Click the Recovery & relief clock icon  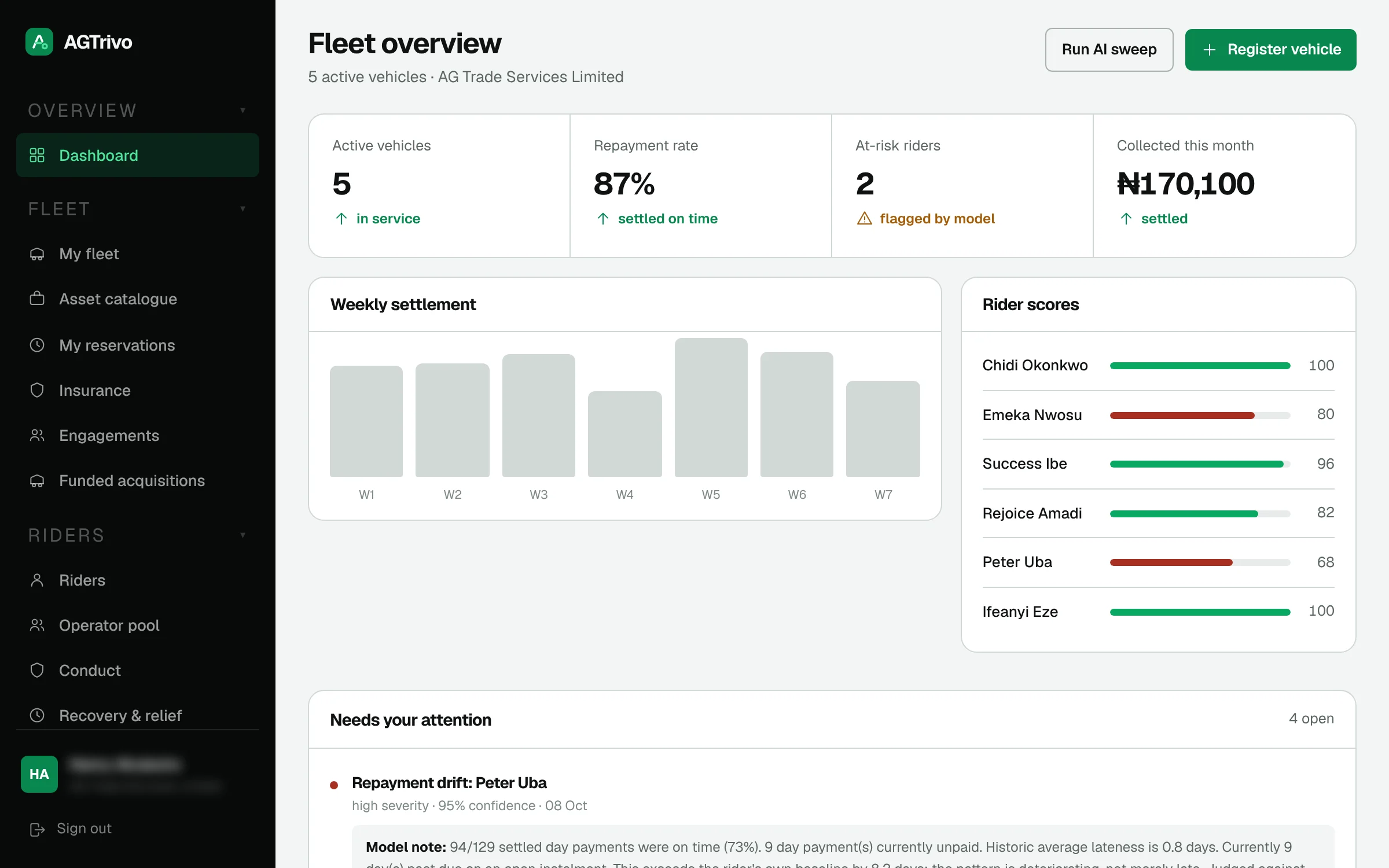pos(37,716)
